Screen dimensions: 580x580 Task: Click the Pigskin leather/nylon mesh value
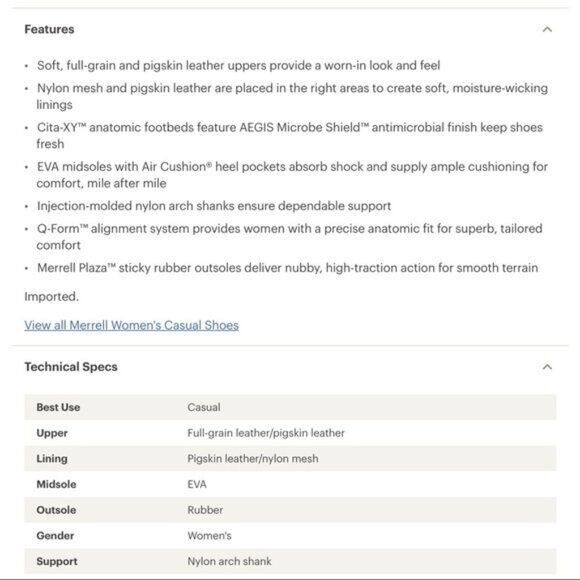point(253,459)
